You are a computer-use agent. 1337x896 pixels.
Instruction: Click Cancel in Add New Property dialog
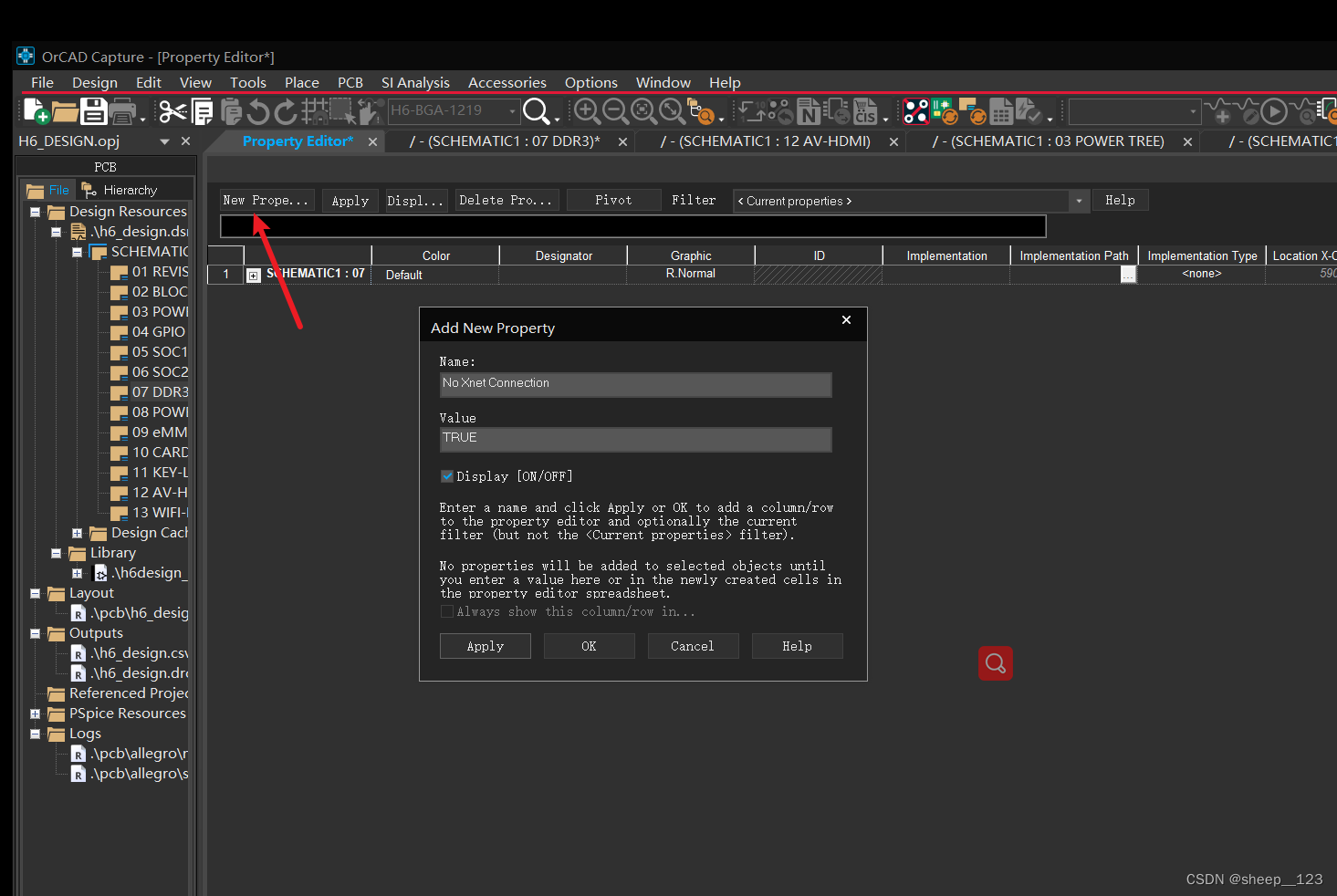pos(693,646)
